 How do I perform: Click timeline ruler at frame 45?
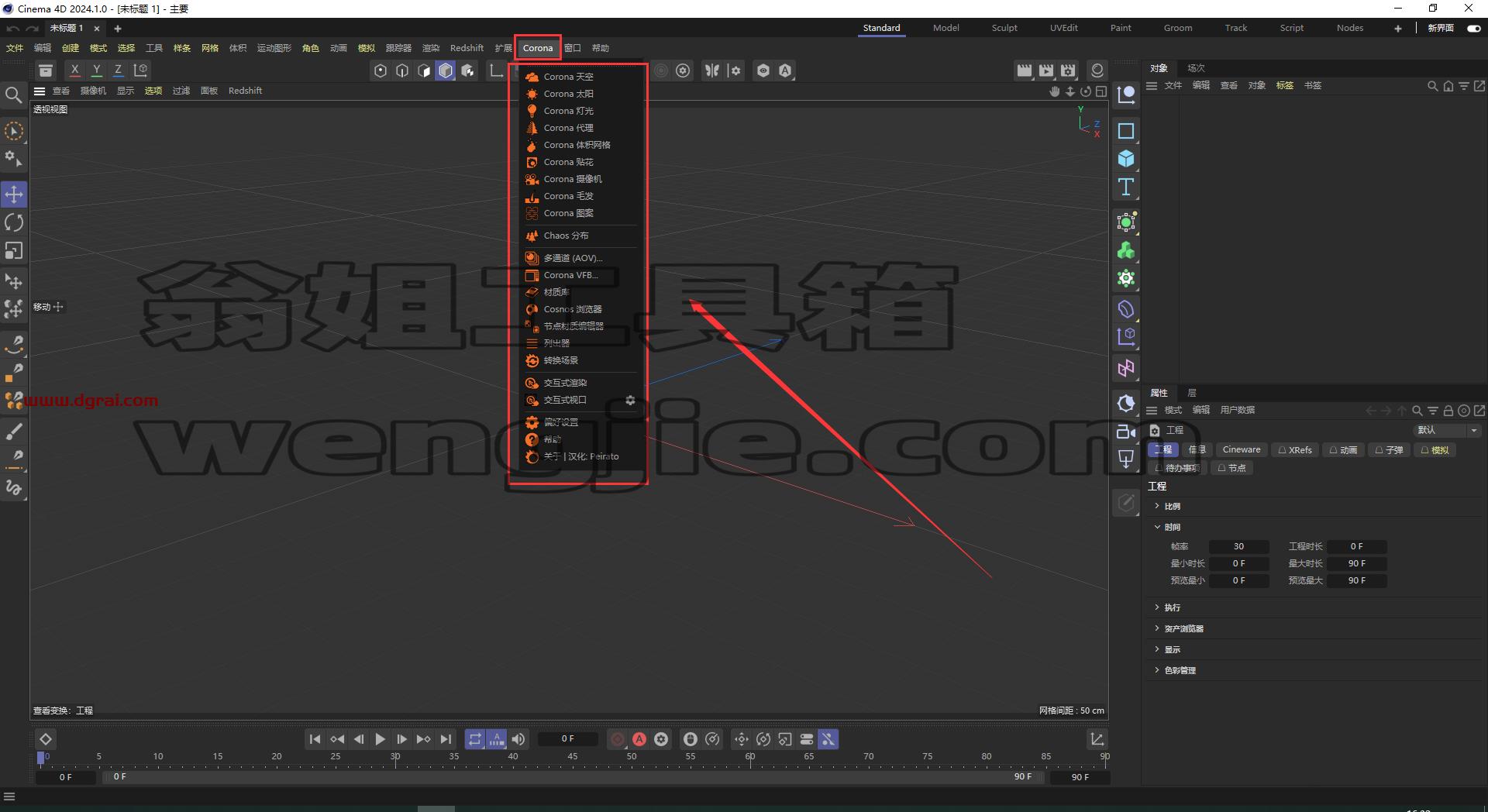click(572, 757)
